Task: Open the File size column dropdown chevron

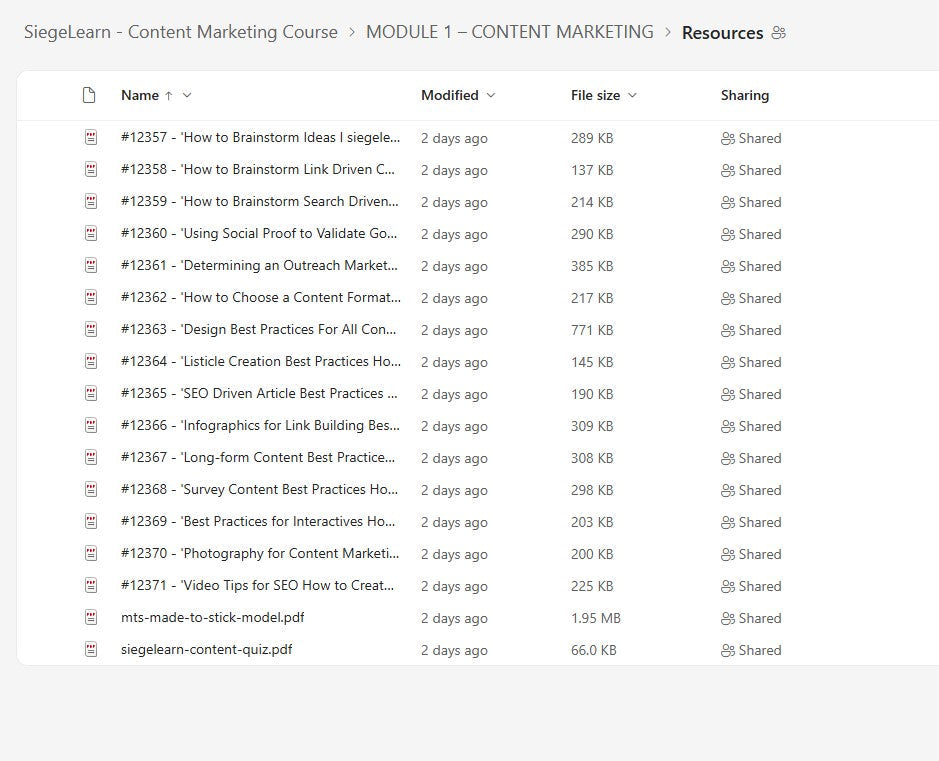Action: coord(632,95)
